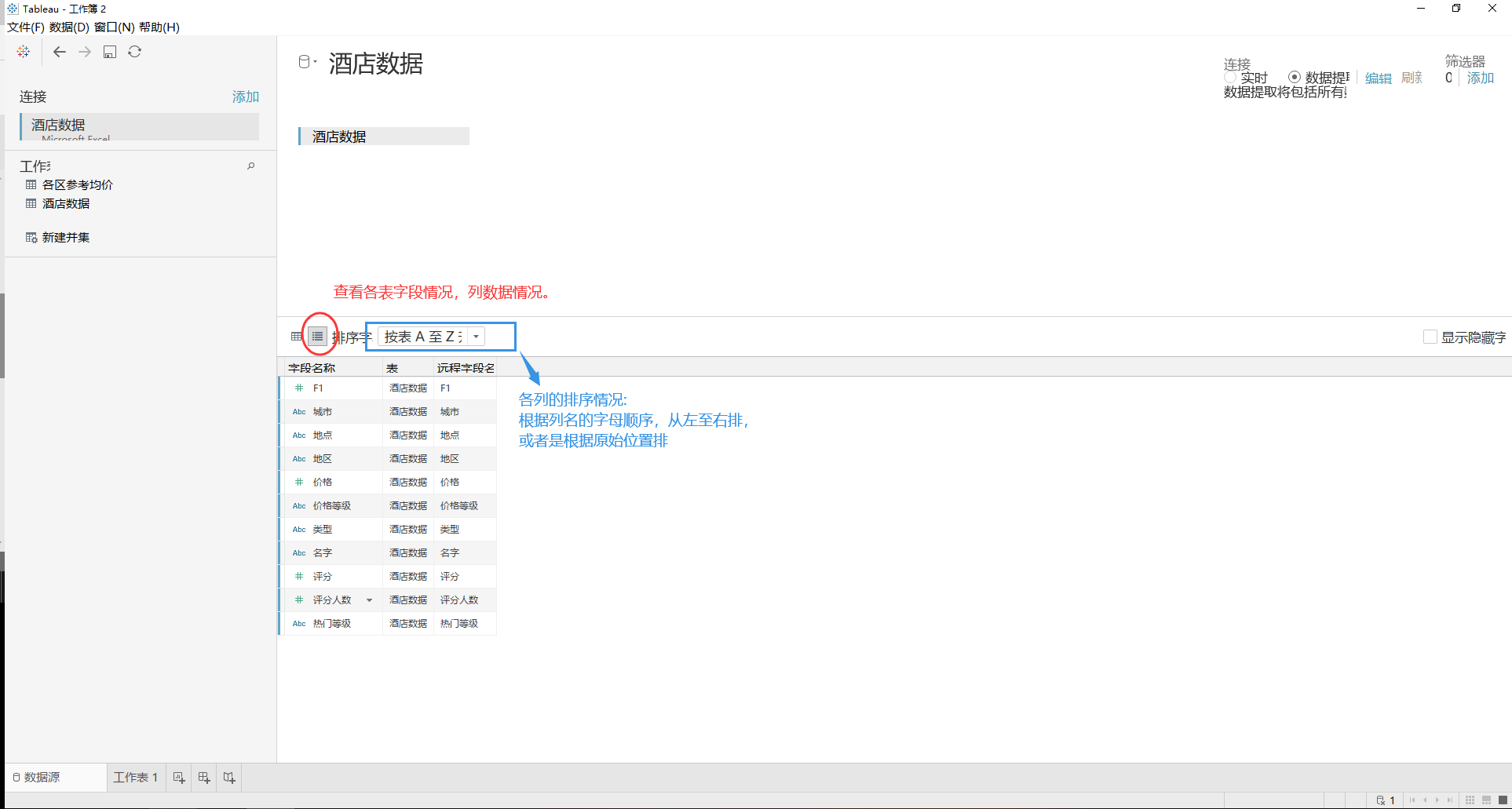The image size is (1512, 809).
Task: Switch to the 工作表 1 tab
Action: click(x=135, y=777)
